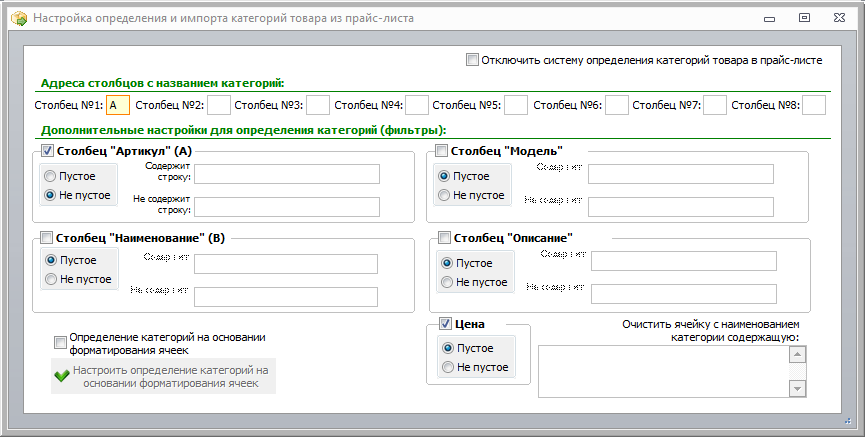Enable Столбец "Описание" checkbox
Image resolution: width=865 pixels, height=437 pixels.
445,238
